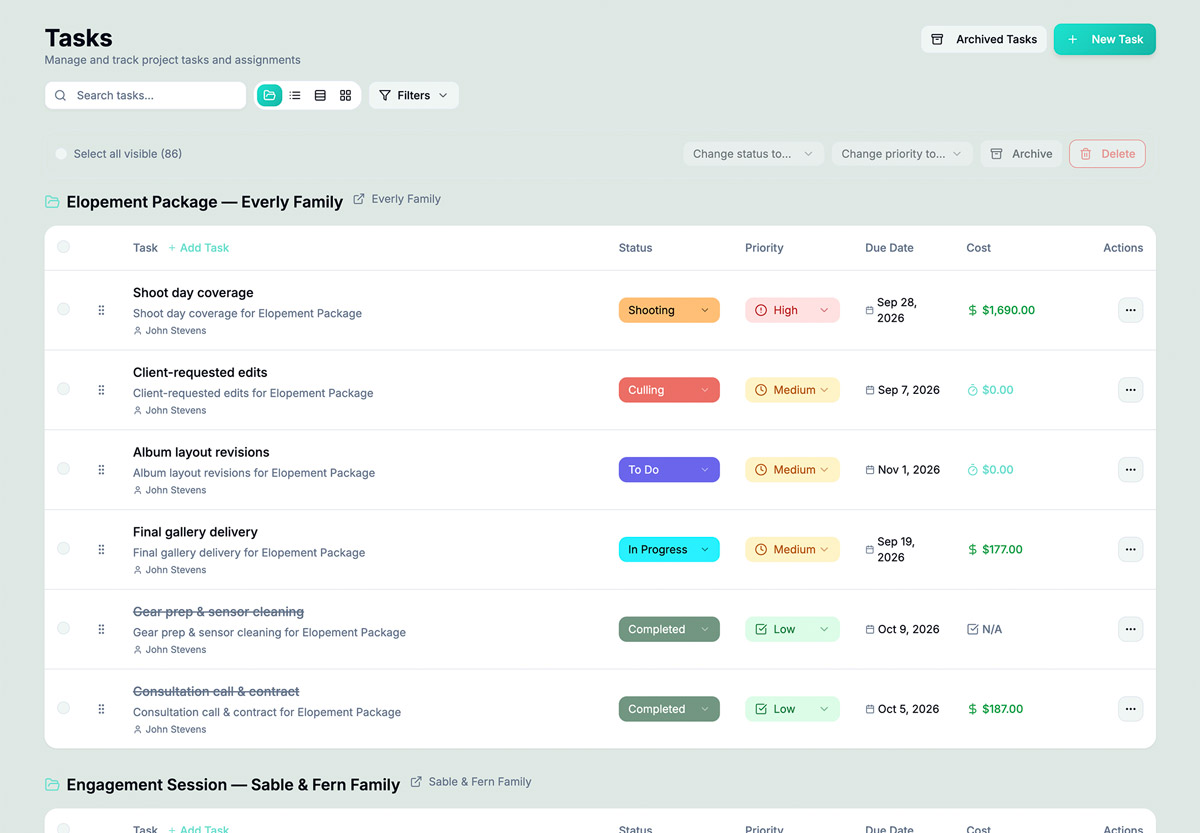Grab drag handle for Consultation call & contract
This screenshot has width=1200, height=833.
101,709
